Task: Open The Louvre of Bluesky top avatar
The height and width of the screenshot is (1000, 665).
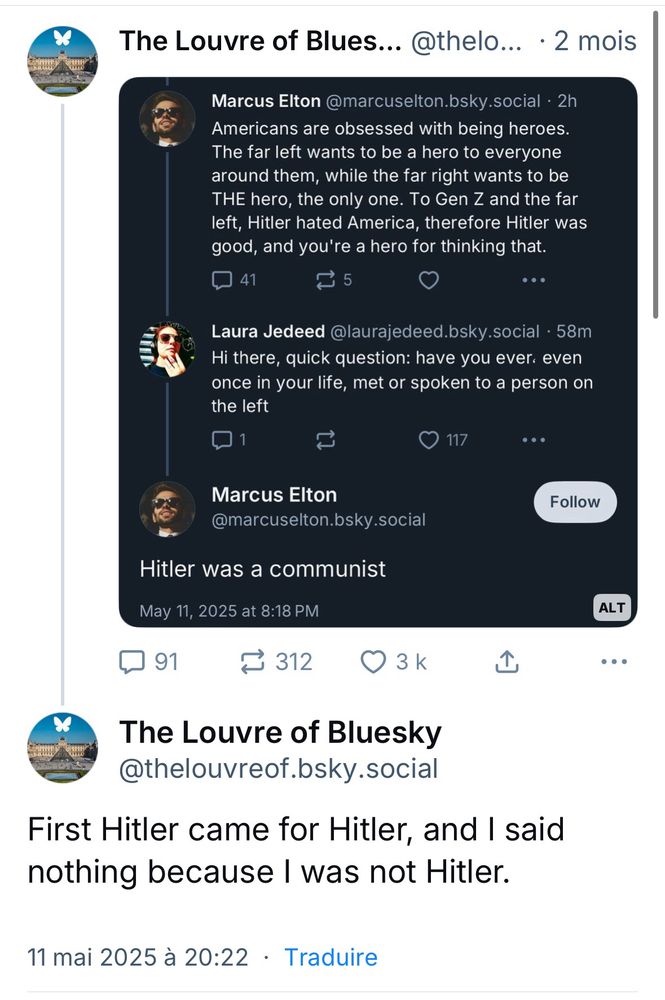Action: click(62, 61)
